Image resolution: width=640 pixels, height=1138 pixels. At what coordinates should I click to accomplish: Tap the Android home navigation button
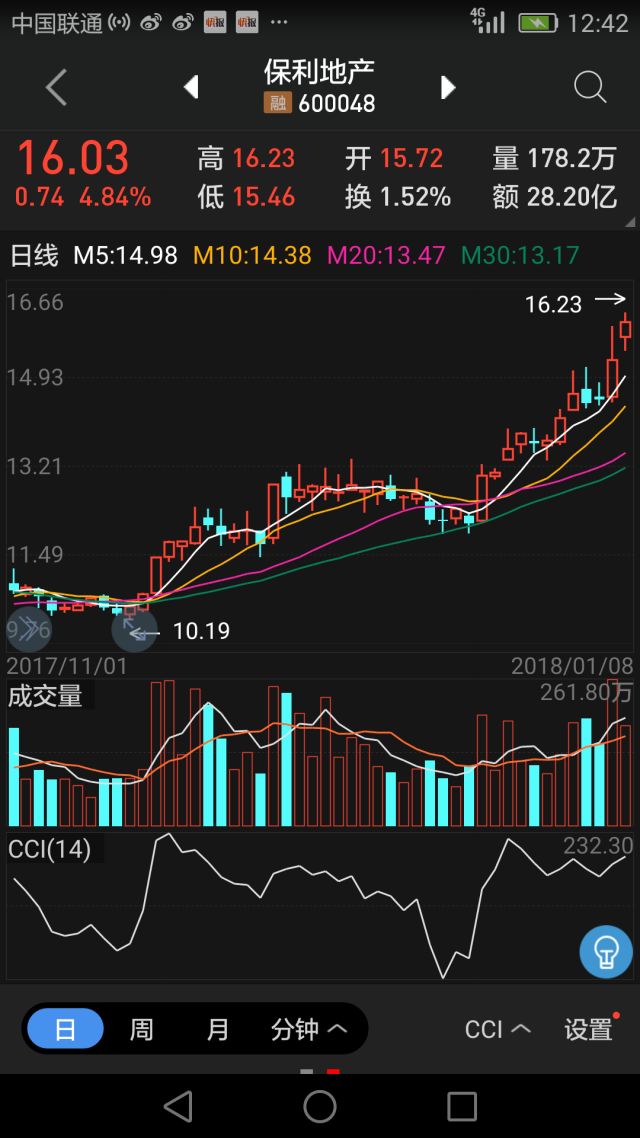pos(319,1107)
